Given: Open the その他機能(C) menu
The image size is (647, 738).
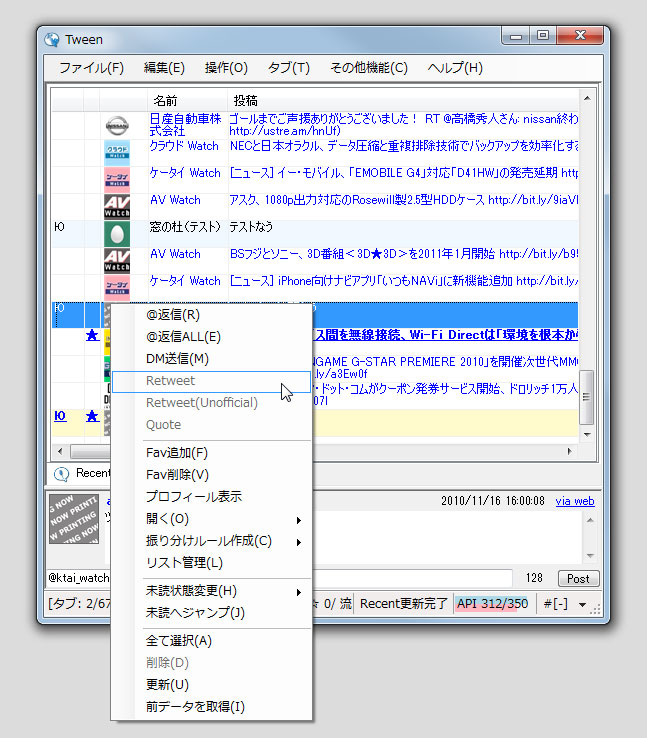Looking at the screenshot, I should [x=369, y=68].
